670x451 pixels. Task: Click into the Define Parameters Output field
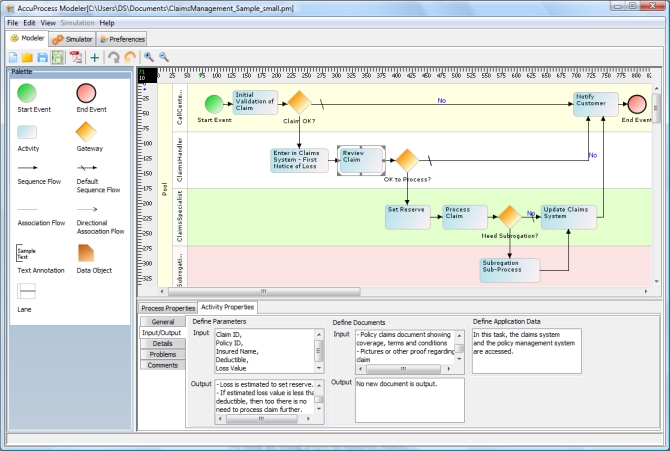tap(265, 397)
